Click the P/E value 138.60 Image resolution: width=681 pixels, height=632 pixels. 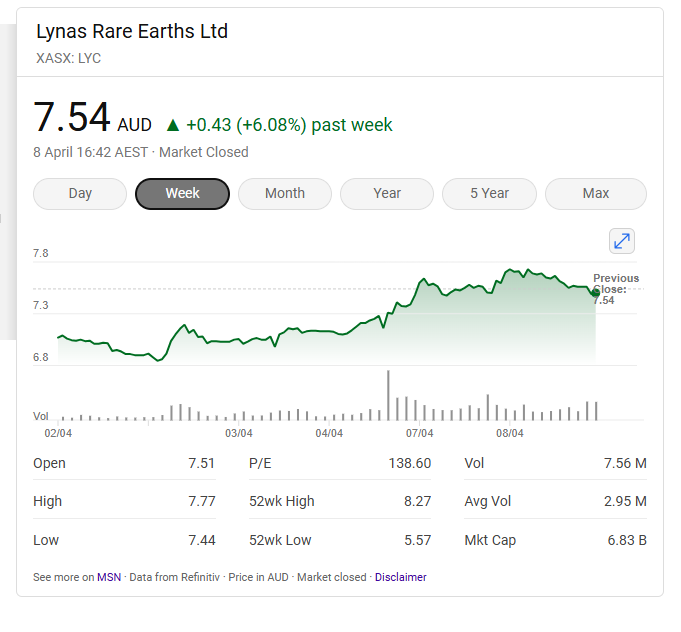click(410, 463)
